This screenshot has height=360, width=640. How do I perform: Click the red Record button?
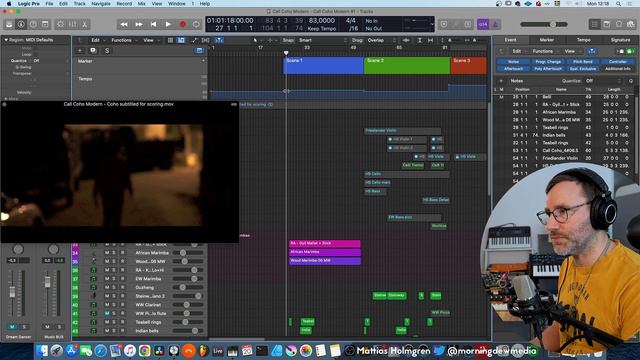coord(183,24)
